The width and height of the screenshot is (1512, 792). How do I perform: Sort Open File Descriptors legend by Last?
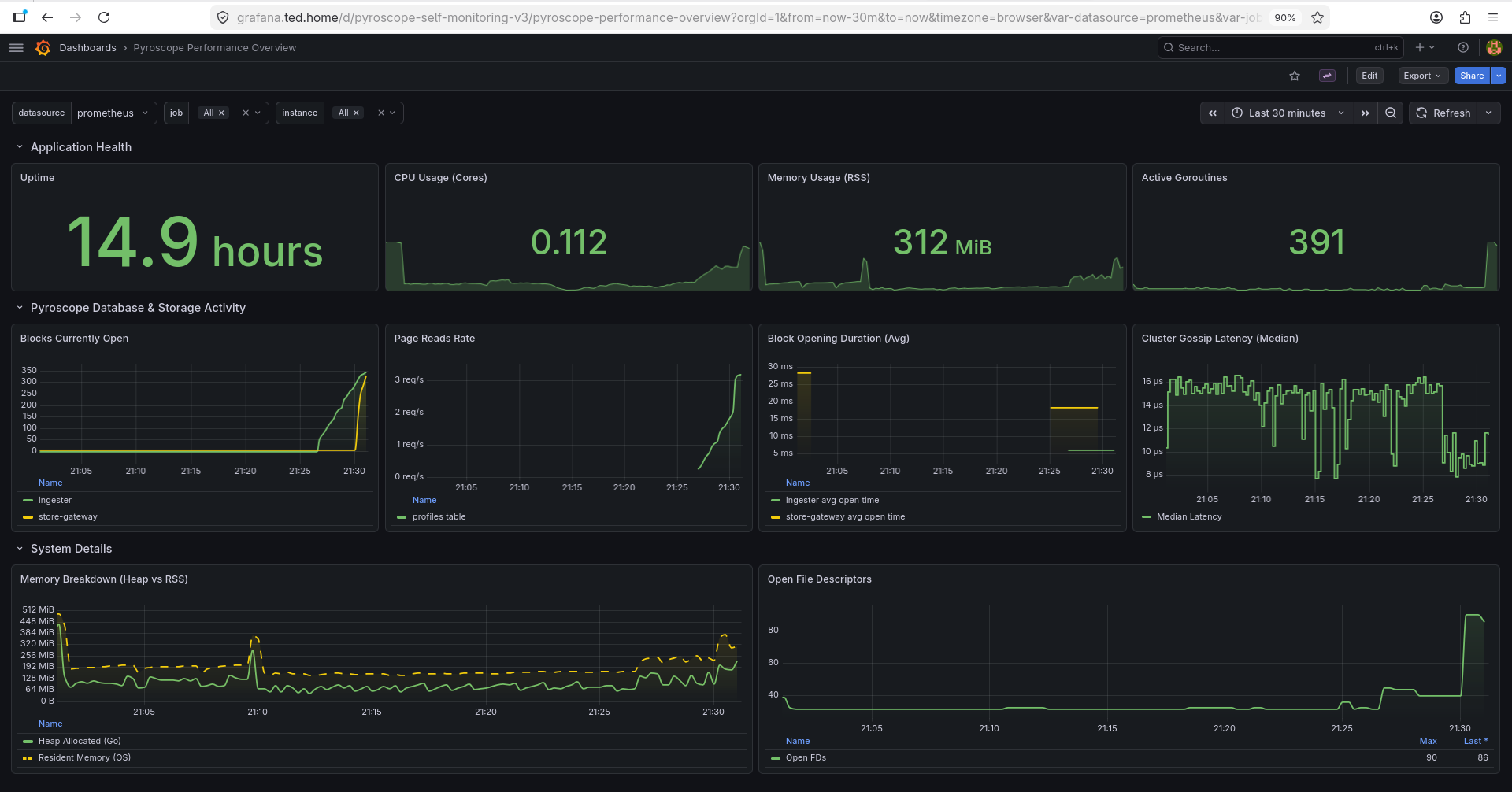[x=1475, y=742]
